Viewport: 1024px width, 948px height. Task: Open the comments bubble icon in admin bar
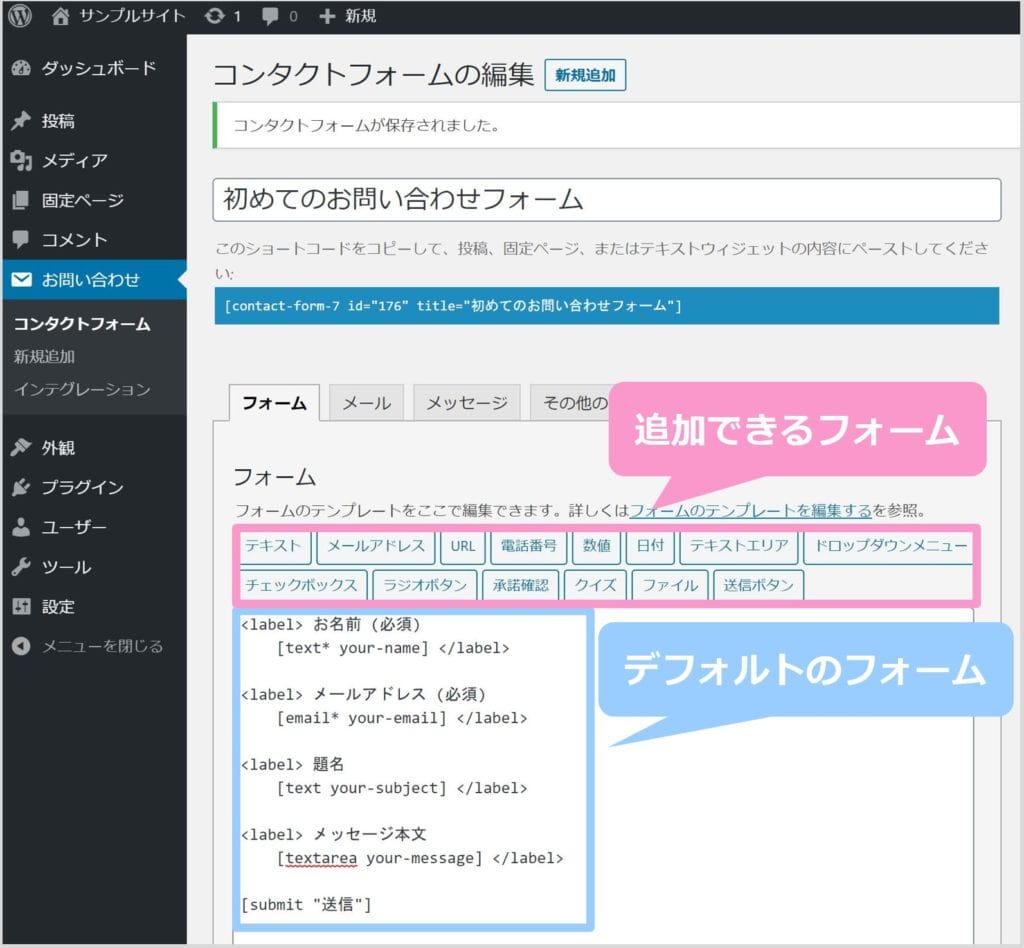coord(270,16)
